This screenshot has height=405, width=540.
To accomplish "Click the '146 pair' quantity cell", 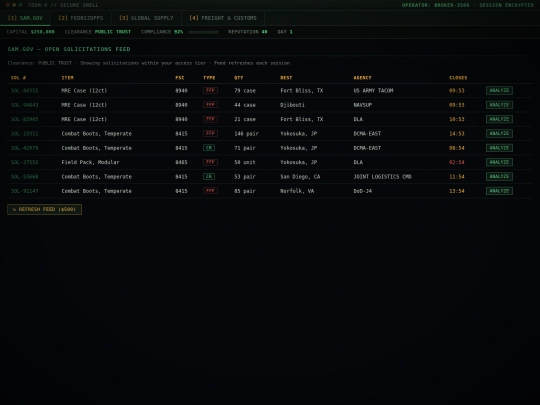I will click(x=246, y=134).
